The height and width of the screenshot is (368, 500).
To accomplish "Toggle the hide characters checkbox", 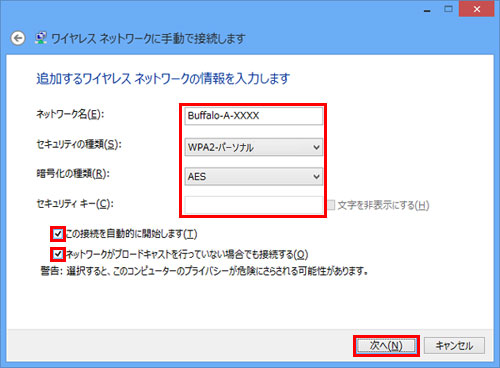I will pyautogui.click(x=331, y=205).
